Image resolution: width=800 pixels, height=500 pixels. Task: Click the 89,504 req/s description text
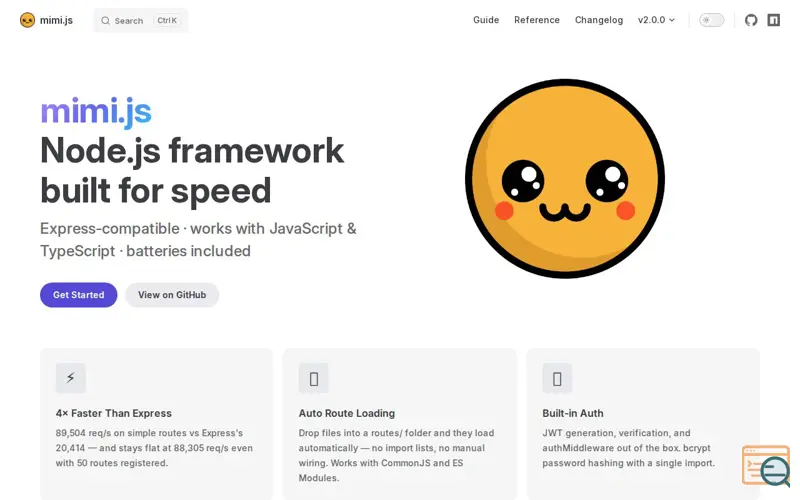[154, 448]
